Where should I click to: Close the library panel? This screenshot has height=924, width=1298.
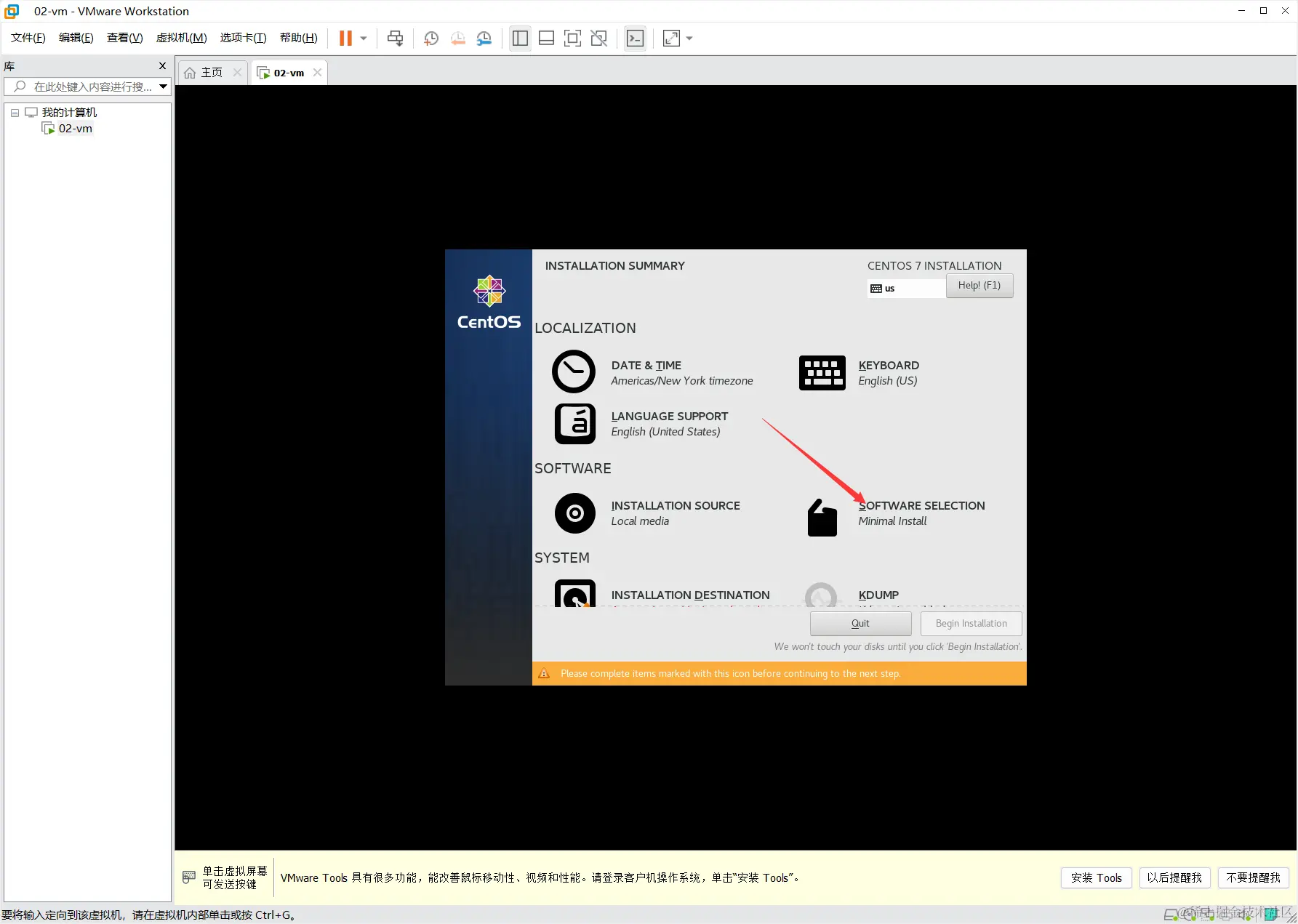[162, 66]
